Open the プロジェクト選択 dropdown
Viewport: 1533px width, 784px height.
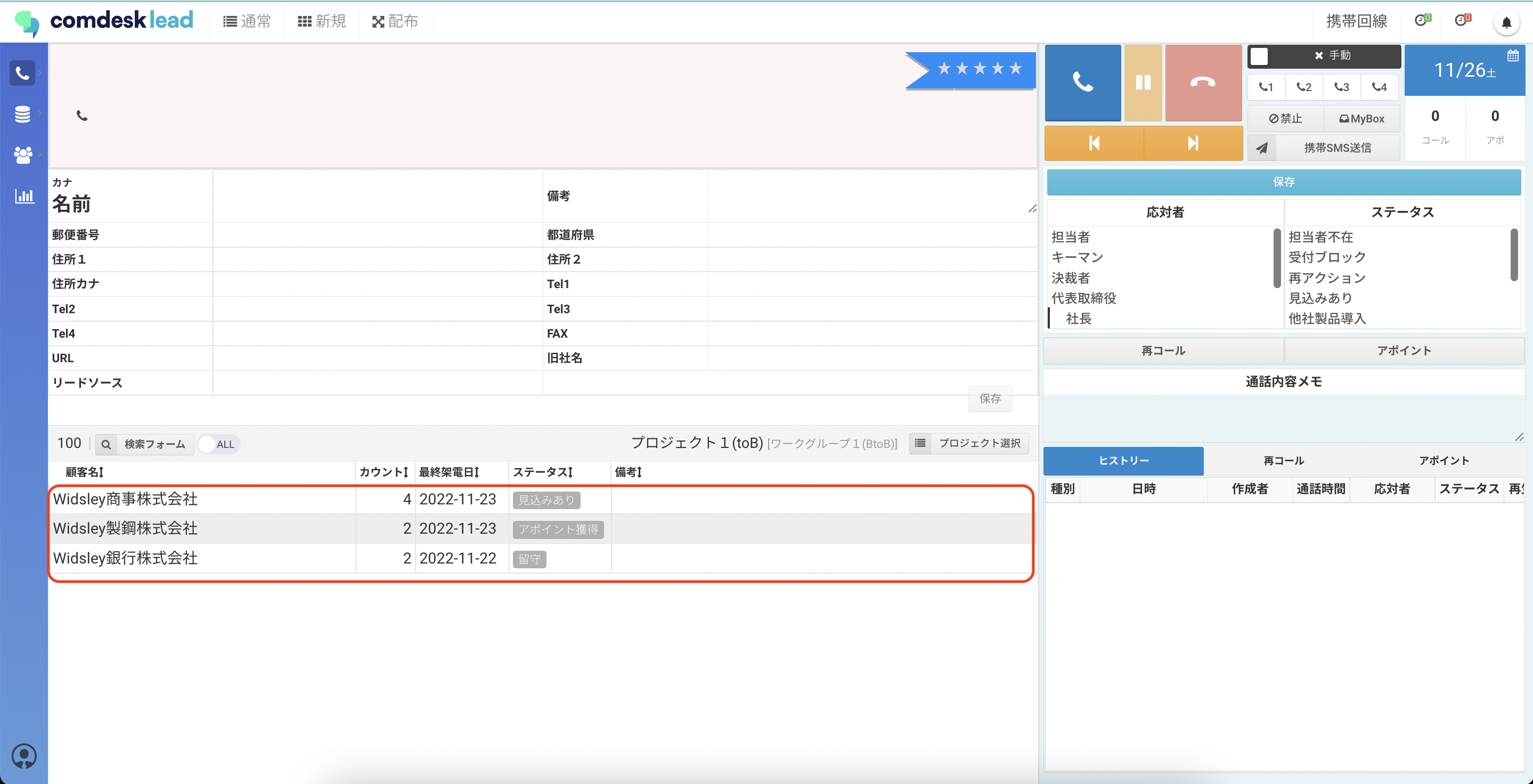pos(969,443)
